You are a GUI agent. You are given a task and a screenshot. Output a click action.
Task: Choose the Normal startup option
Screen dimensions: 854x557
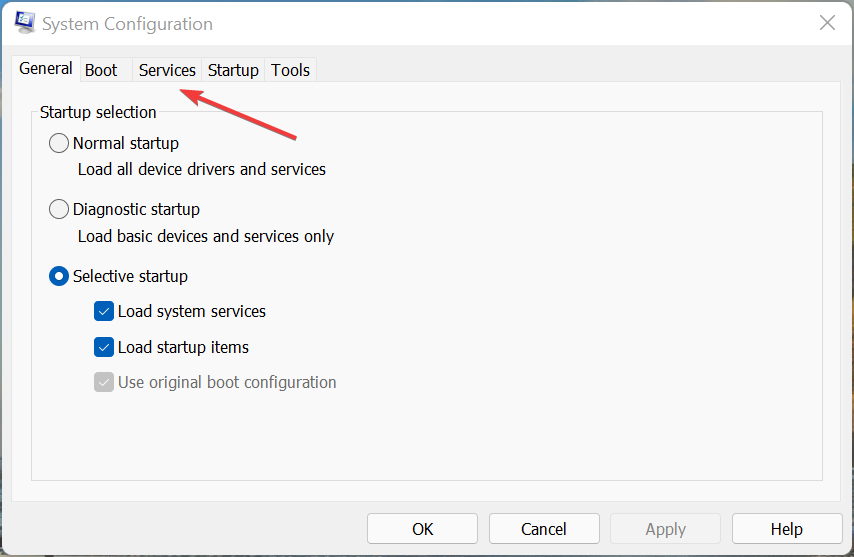59,143
